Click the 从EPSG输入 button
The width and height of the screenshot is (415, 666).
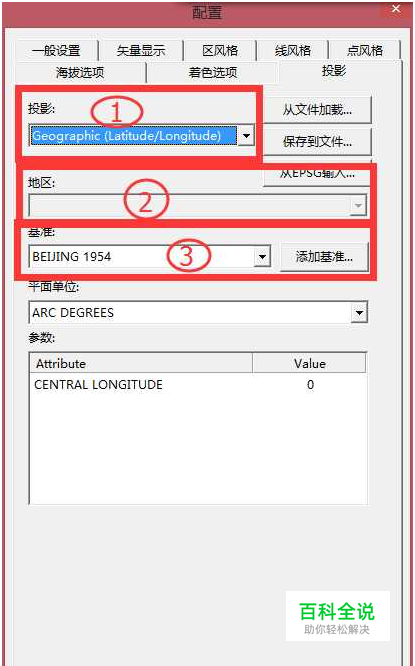coord(317,173)
